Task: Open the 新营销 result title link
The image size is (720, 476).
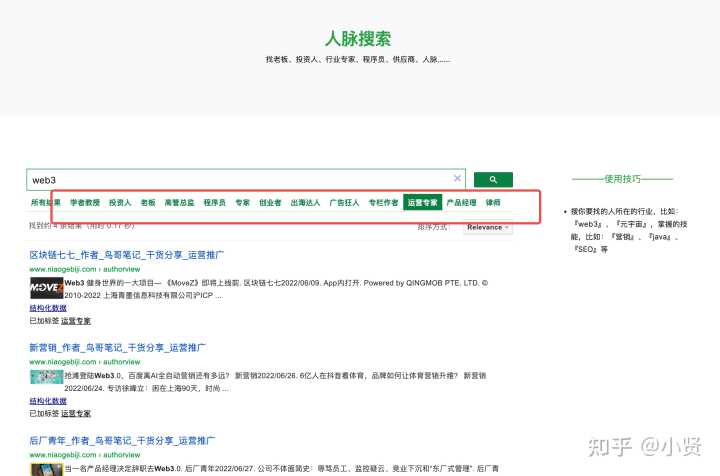Action: pyautogui.click(x=118, y=348)
